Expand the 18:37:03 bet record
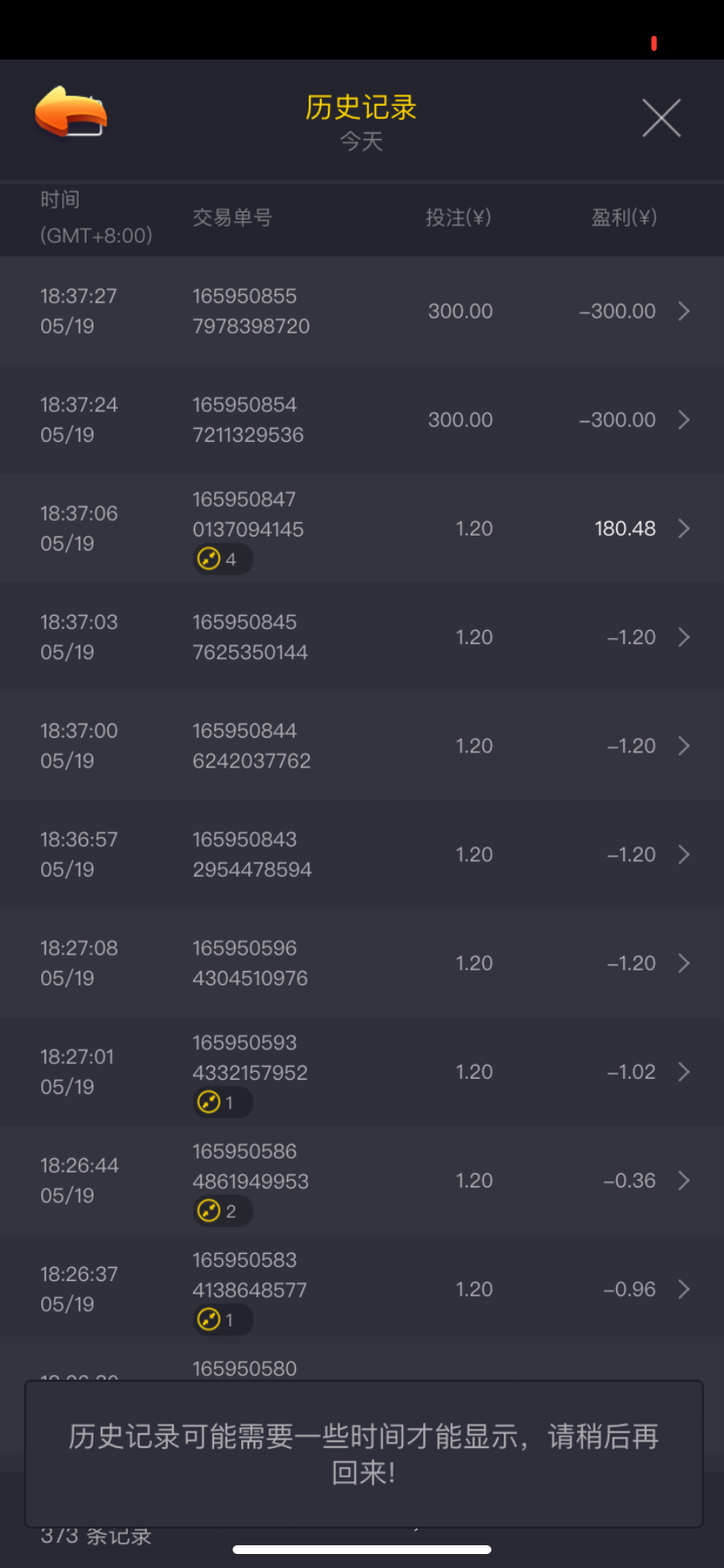This screenshot has width=724, height=1568. click(684, 637)
